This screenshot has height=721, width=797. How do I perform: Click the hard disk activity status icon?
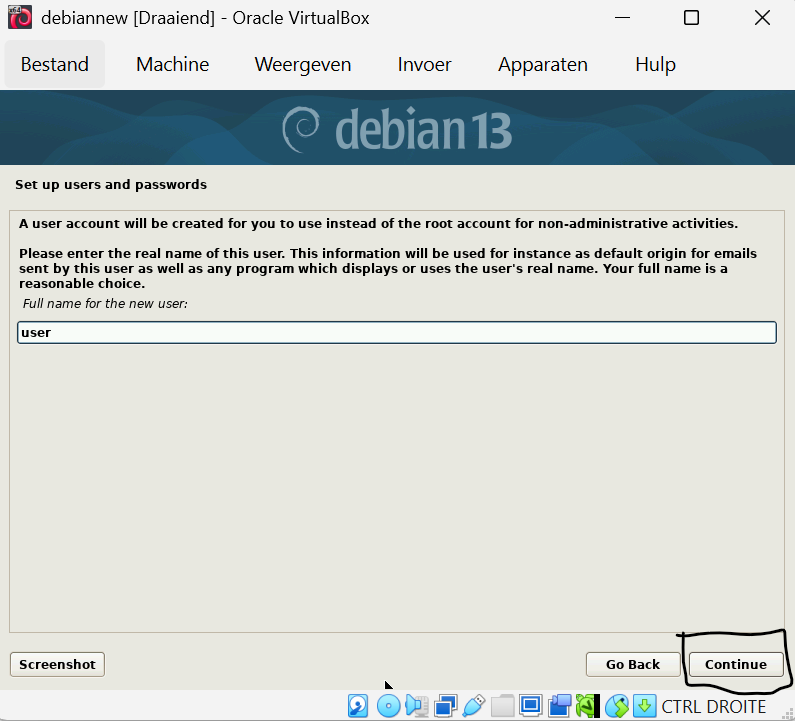358,706
